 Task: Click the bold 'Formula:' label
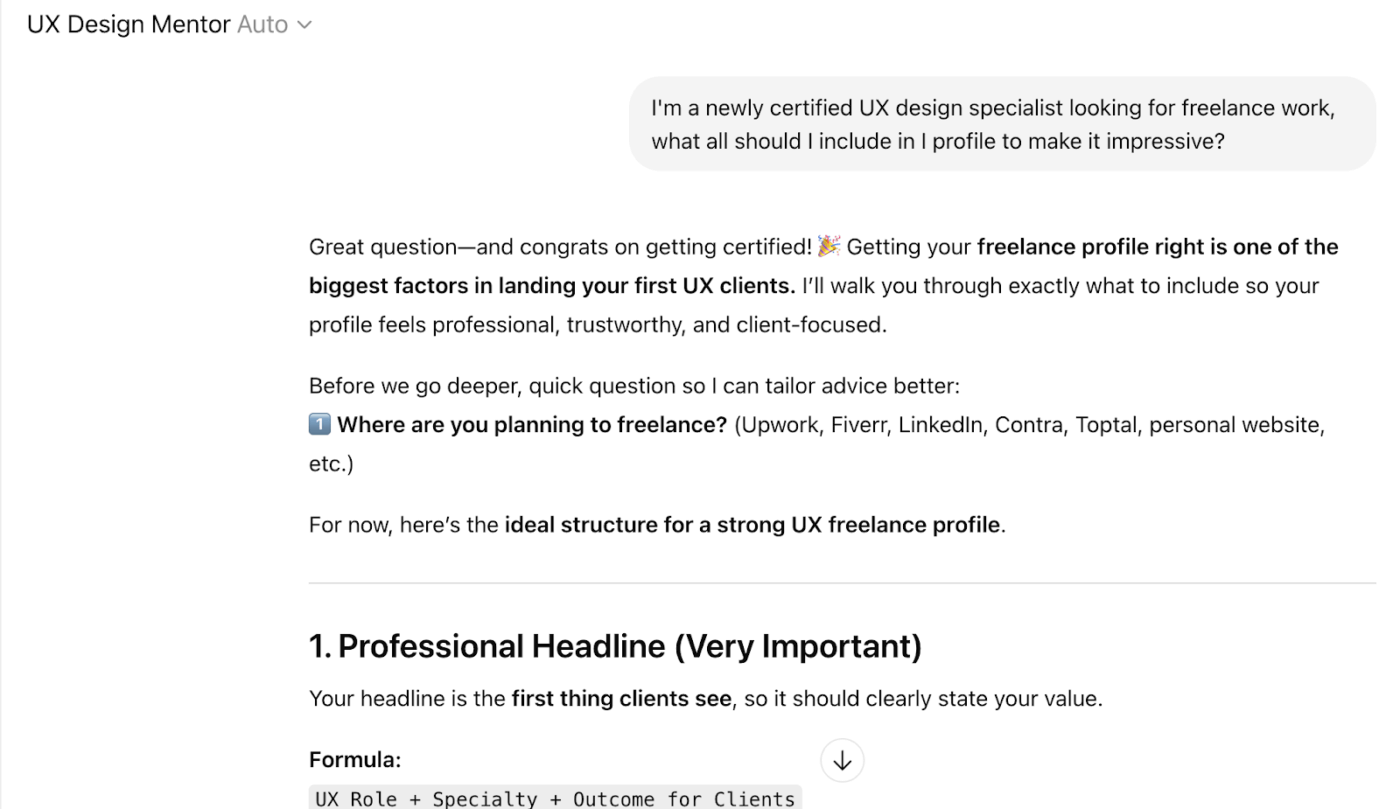(355, 759)
